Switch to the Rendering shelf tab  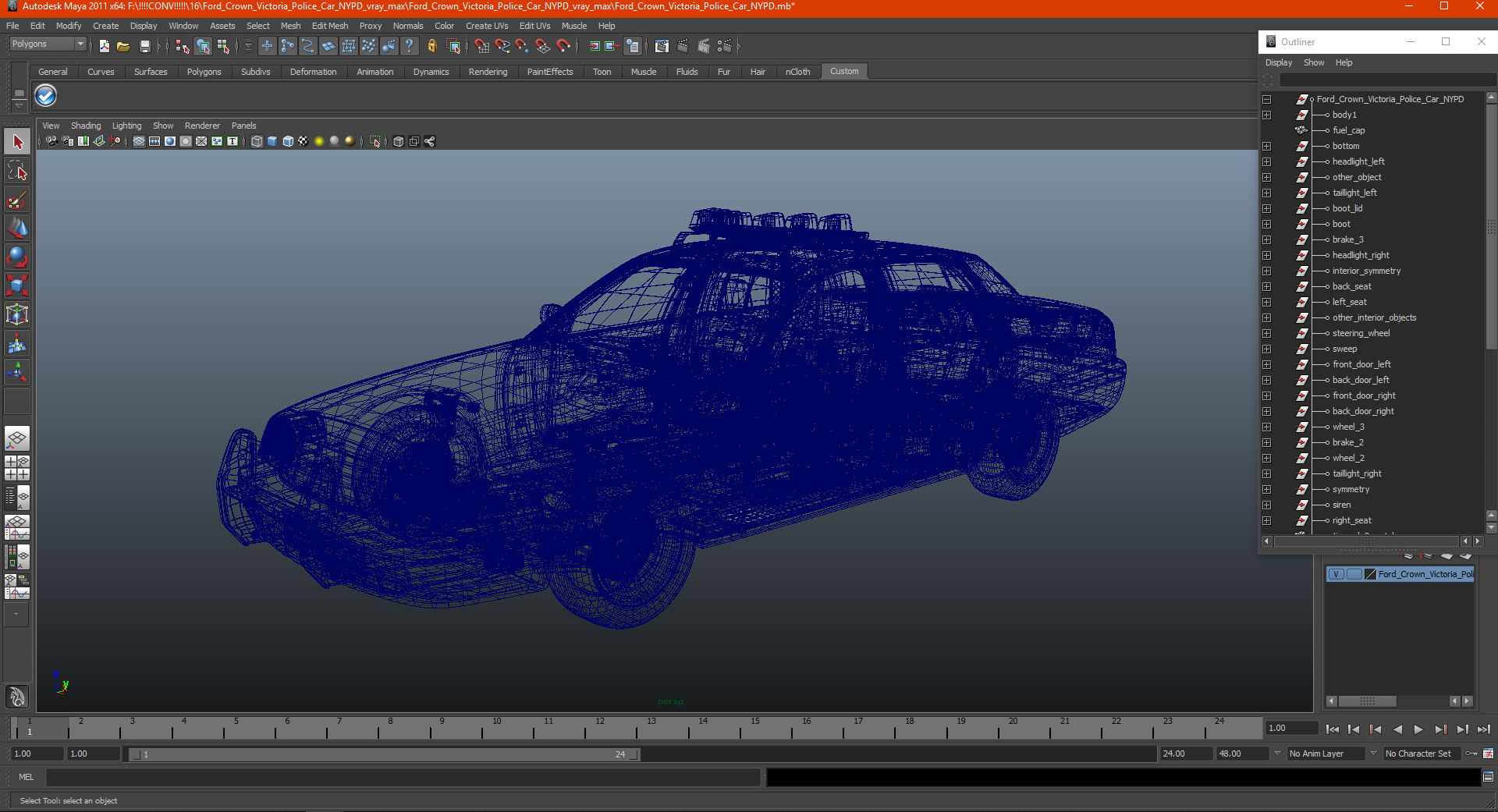tap(488, 72)
